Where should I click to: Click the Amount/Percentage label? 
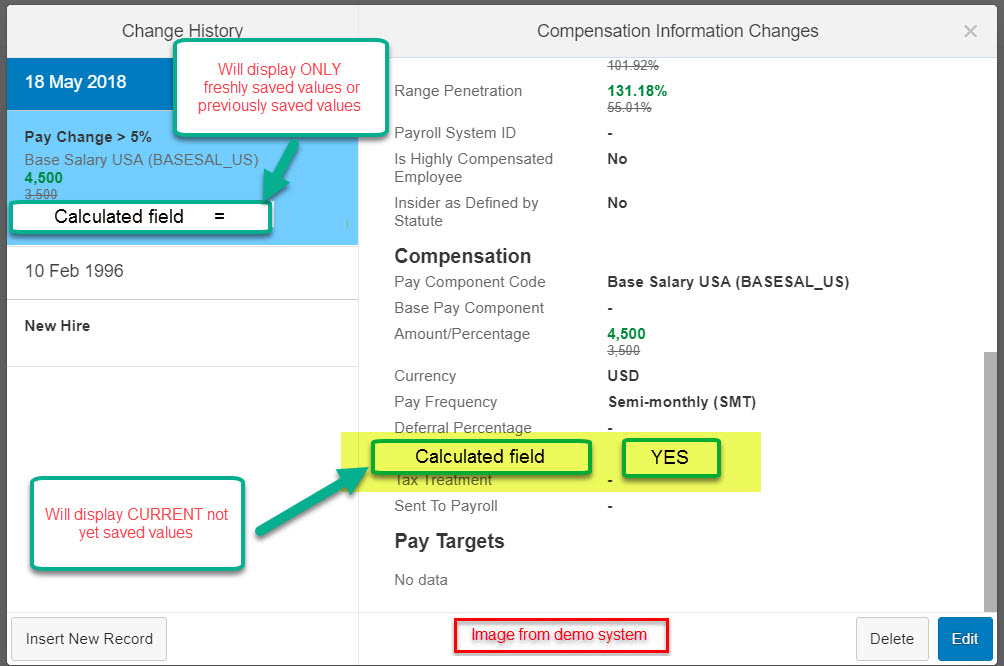462,334
